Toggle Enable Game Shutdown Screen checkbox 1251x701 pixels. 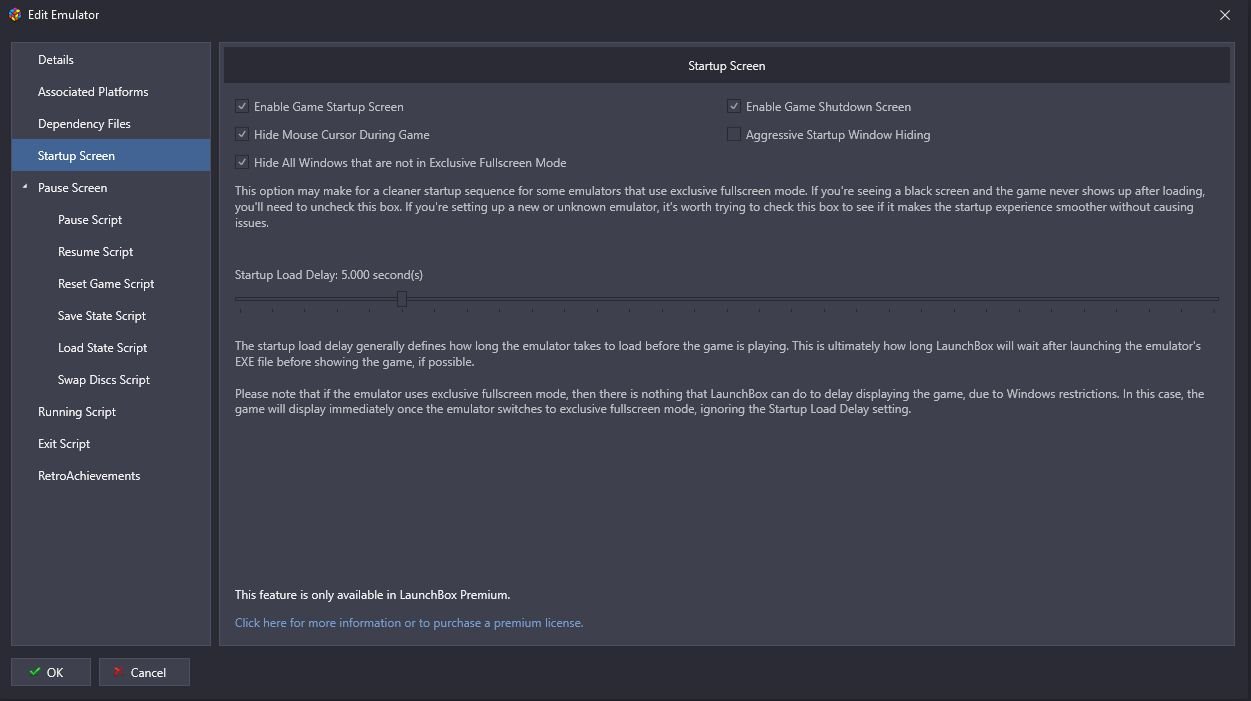[734, 106]
